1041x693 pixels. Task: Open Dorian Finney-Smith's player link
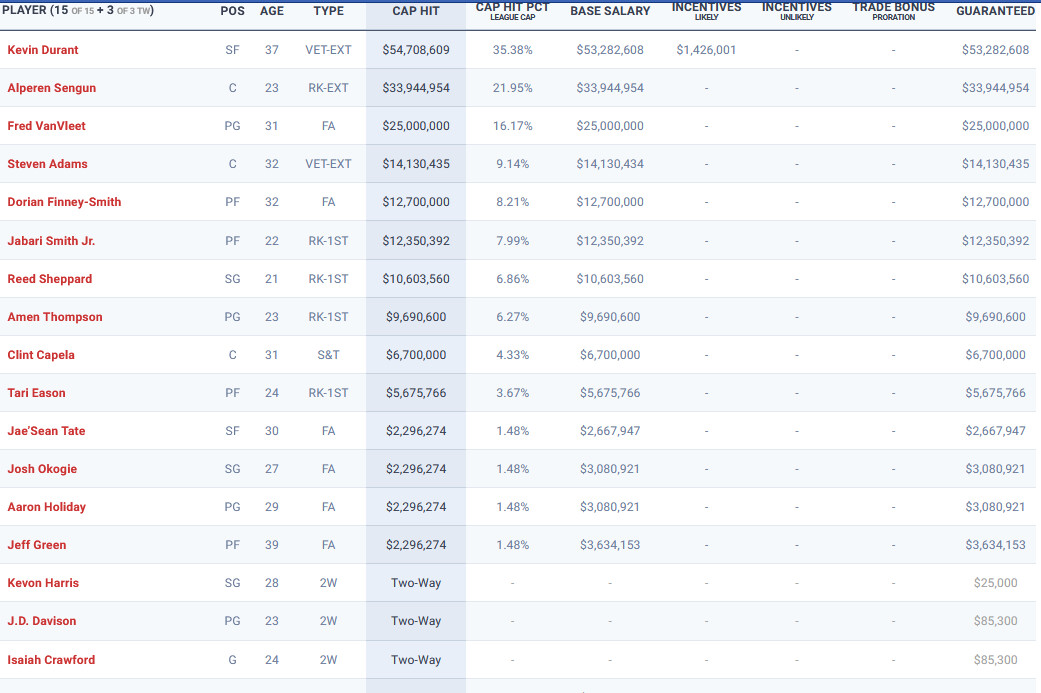click(64, 202)
